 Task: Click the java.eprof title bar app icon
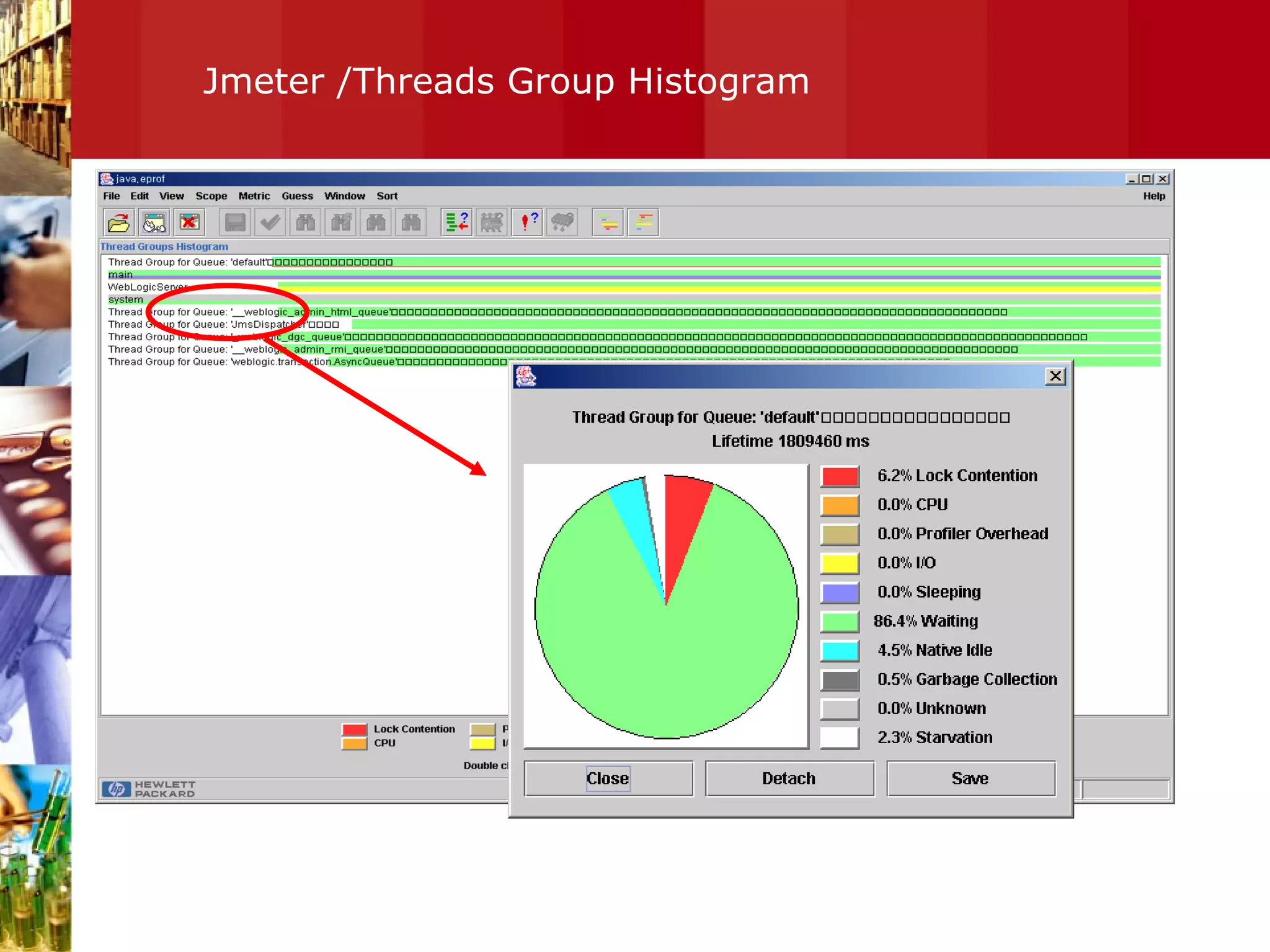(107, 178)
